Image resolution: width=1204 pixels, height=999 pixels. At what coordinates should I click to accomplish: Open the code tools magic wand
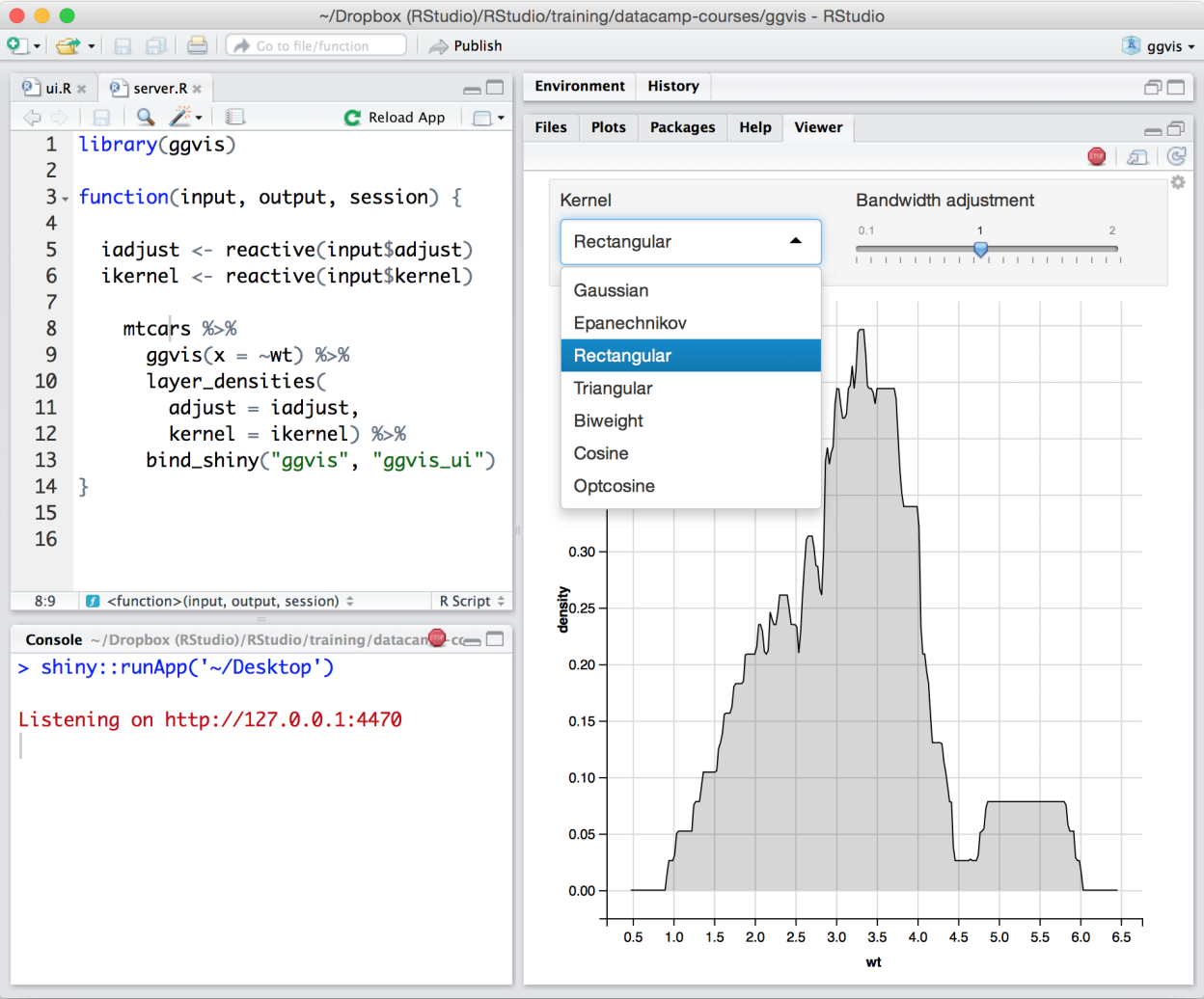pos(182,118)
